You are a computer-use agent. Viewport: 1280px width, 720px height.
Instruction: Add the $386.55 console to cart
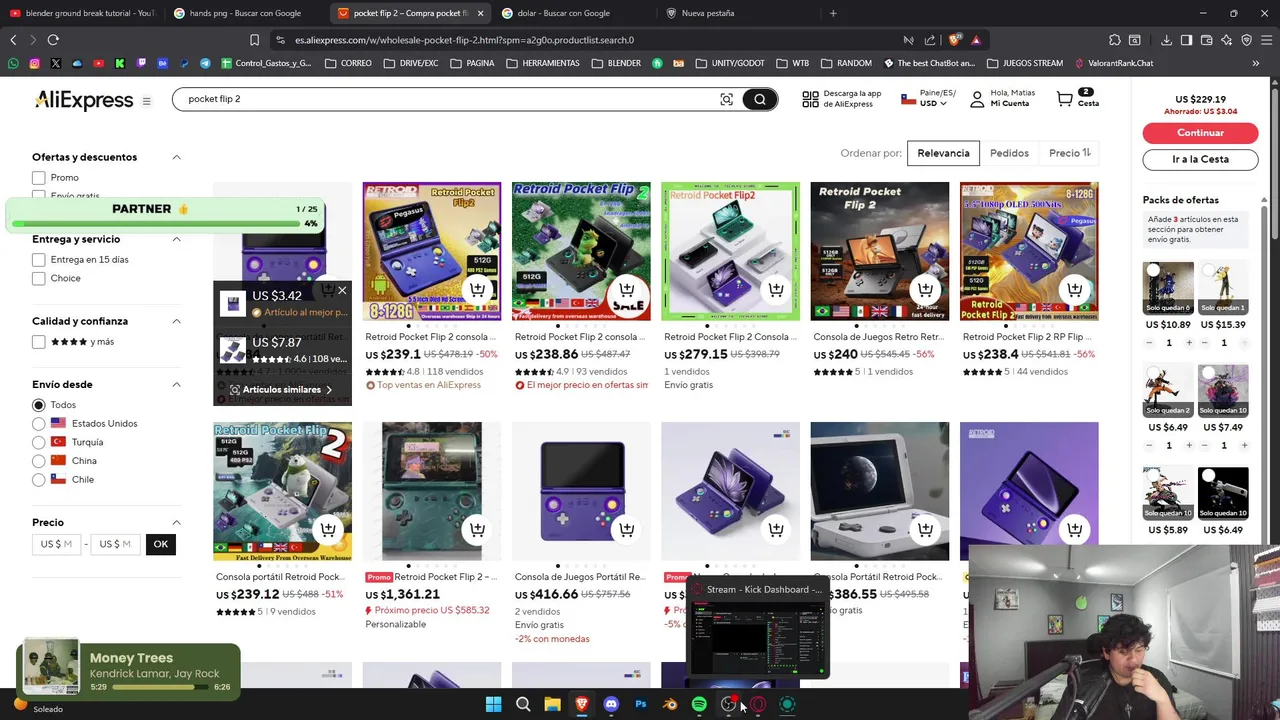[x=925, y=529]
